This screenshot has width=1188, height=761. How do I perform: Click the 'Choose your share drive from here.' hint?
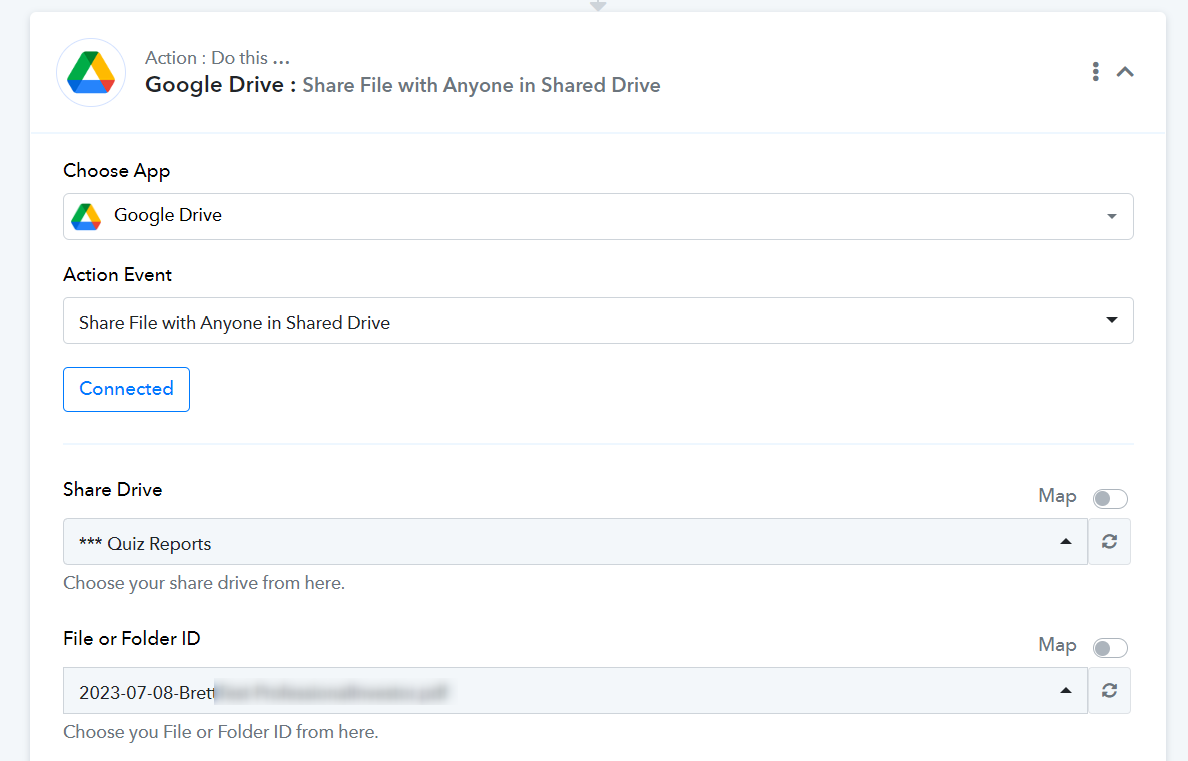pyautogui.click(x=204, y=583)
